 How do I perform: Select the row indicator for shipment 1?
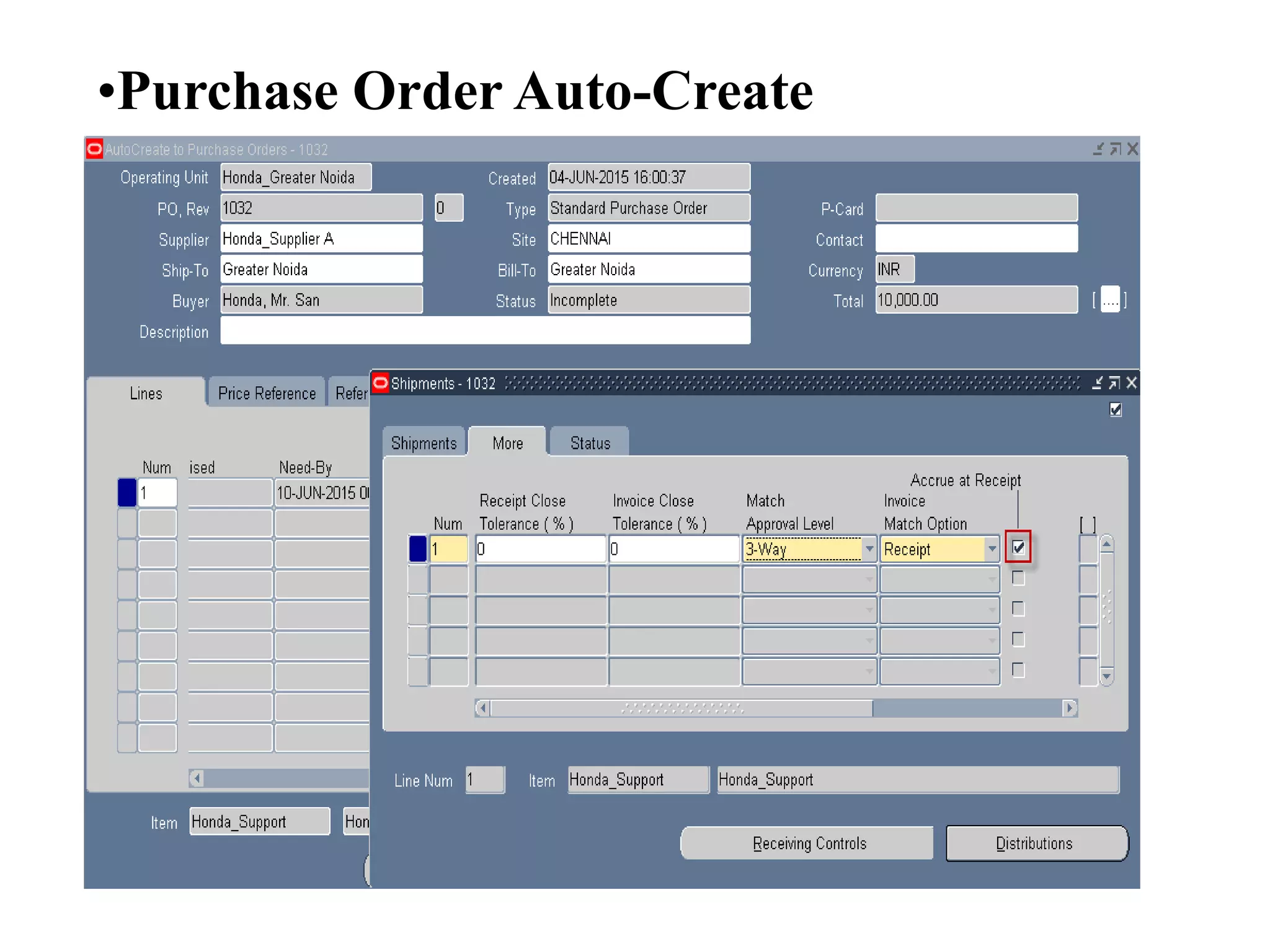click(x=418, y=549)
